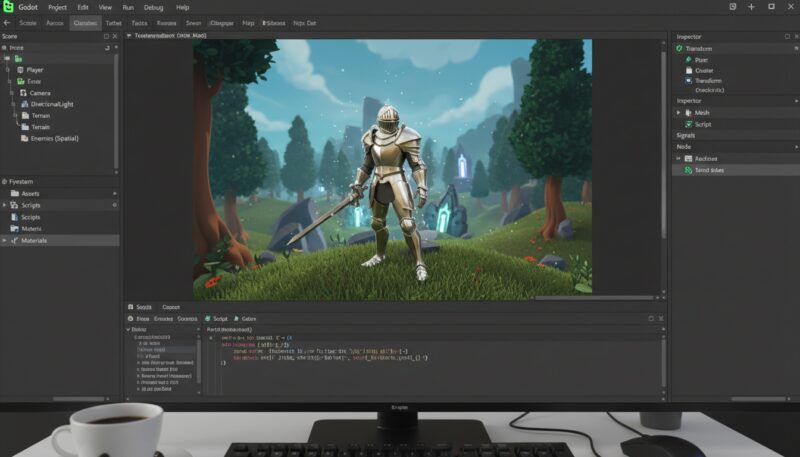
Task: Expand the Mesh property arrow
Action: click(679, 113)
